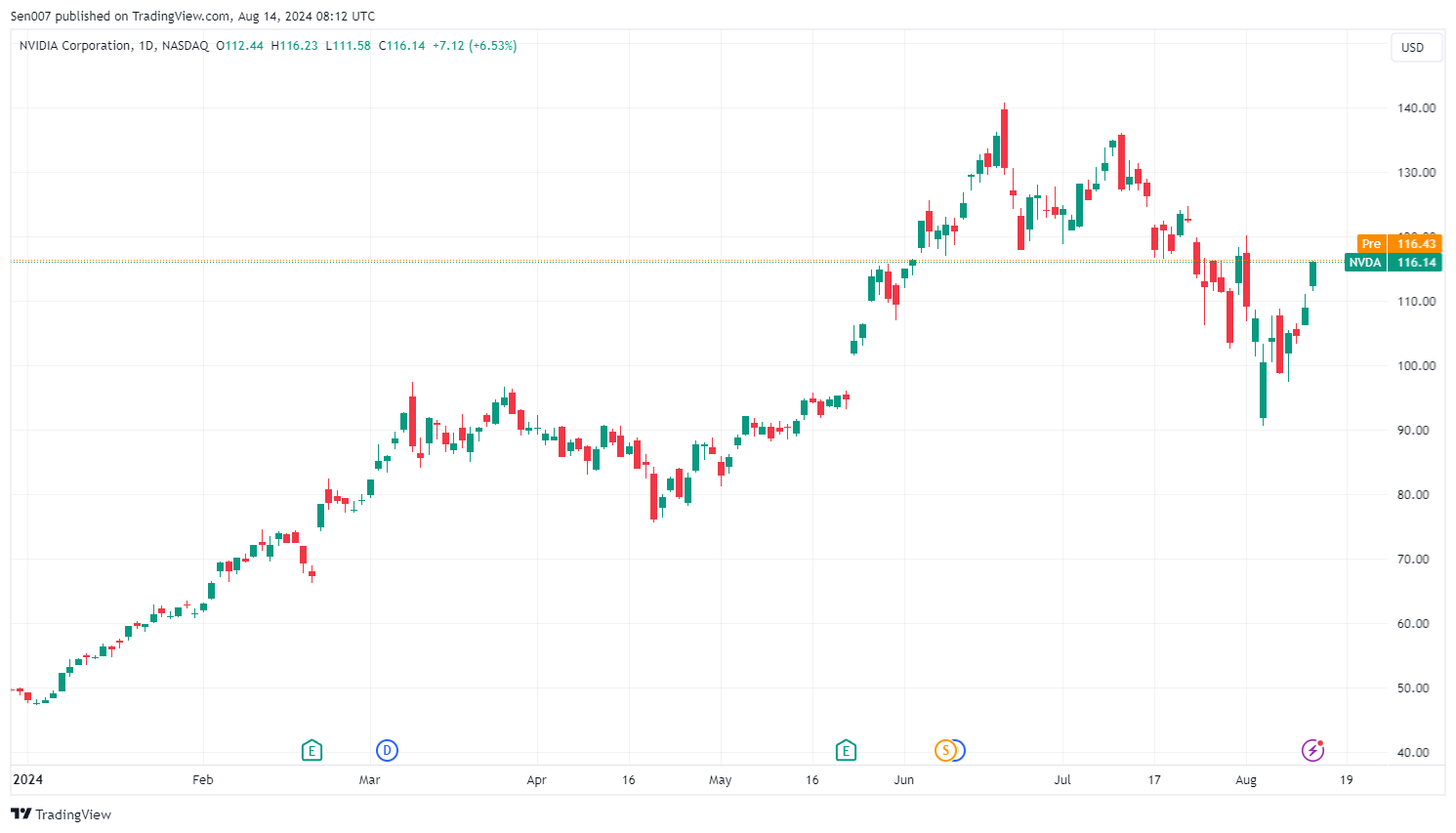Image resolution: width=1456 pixels, height=833 pixels.
Task: Click the Mar label on time axis
Action: tap(369, 779)
